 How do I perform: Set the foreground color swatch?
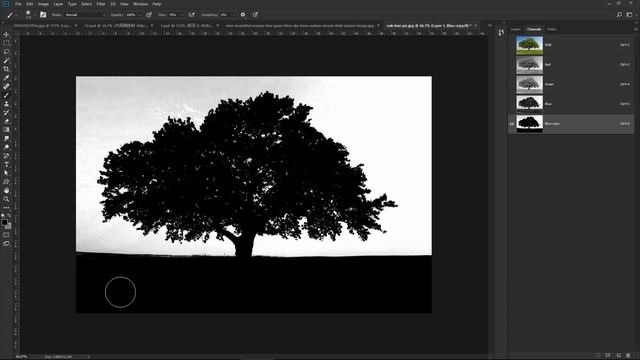point(4,222)
